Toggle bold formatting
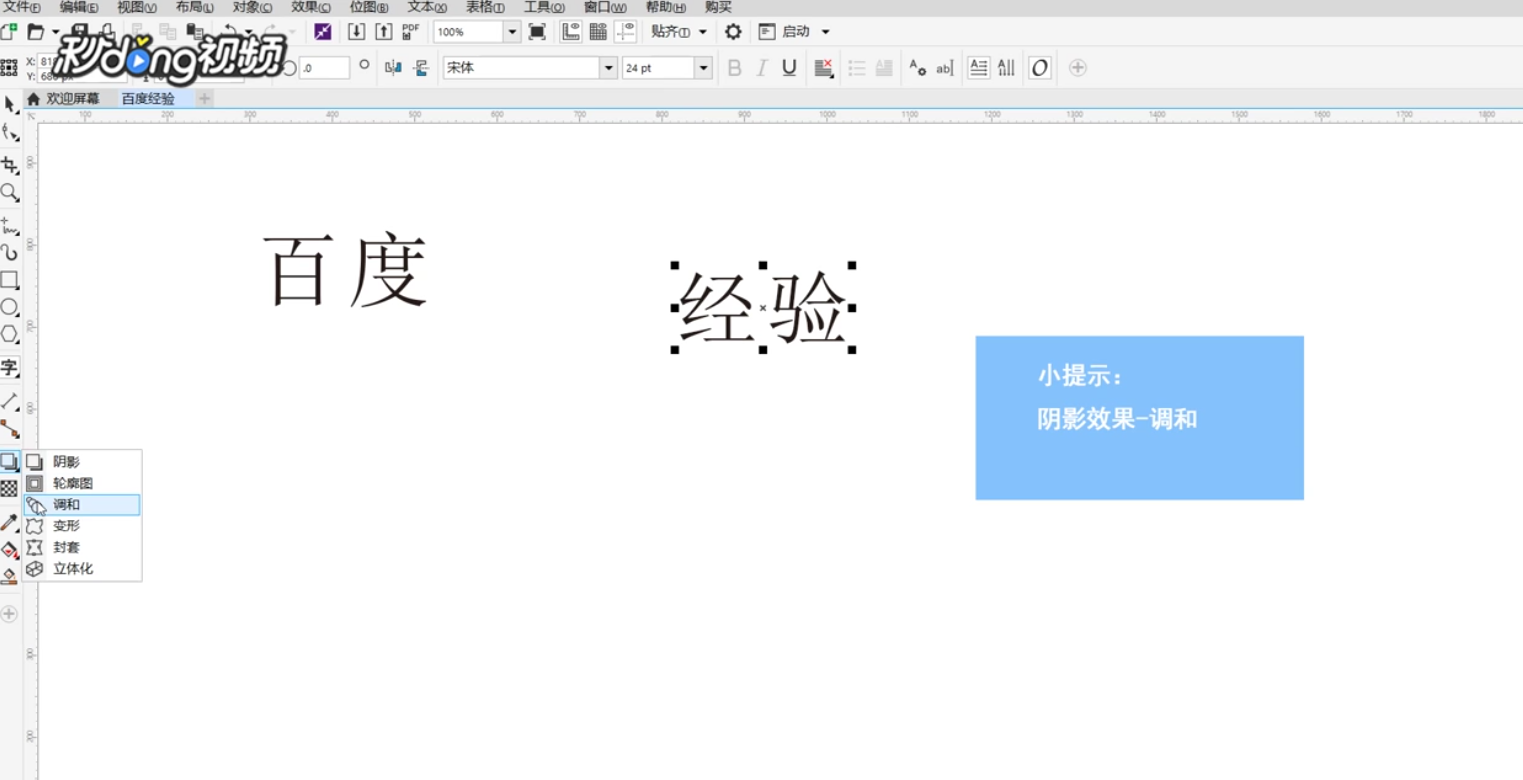The width and height of the screenshot is (1523, 780). [735, 68]
